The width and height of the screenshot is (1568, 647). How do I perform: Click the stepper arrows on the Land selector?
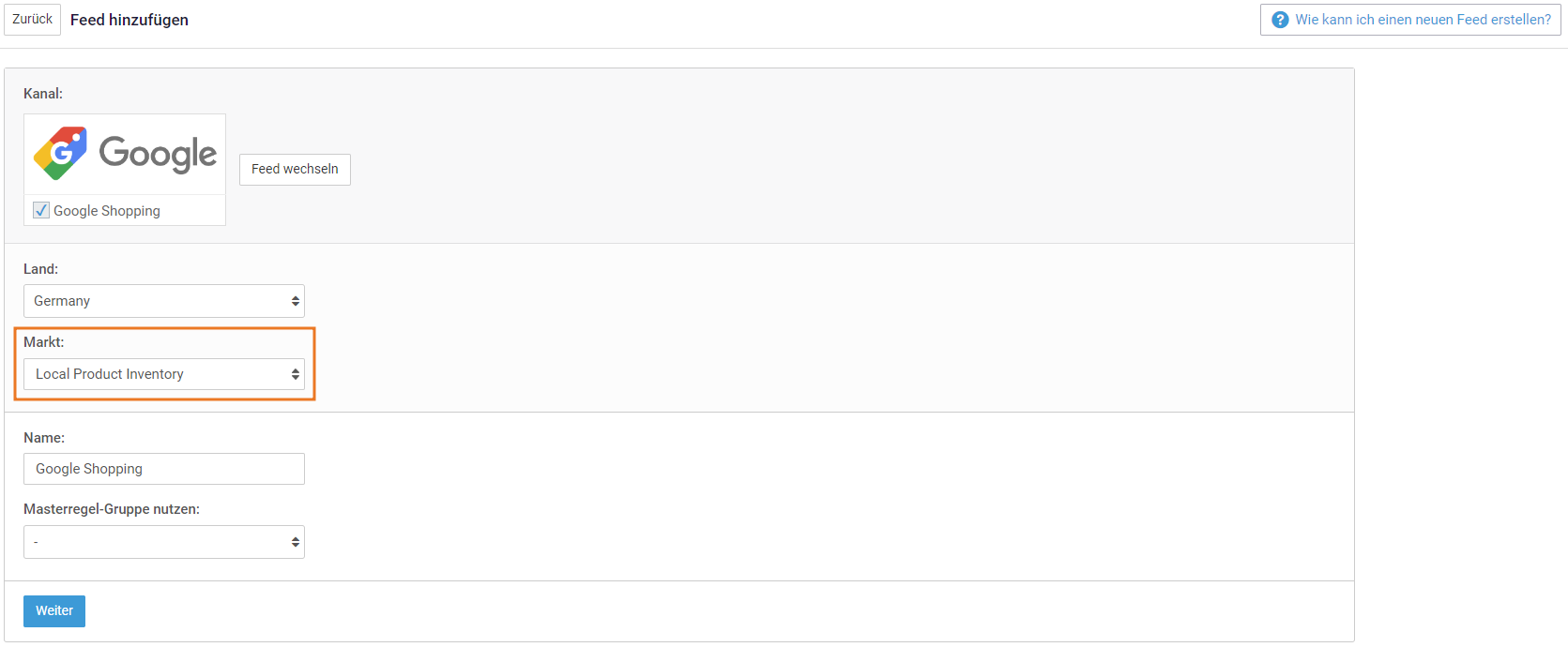tap(295, 300)
